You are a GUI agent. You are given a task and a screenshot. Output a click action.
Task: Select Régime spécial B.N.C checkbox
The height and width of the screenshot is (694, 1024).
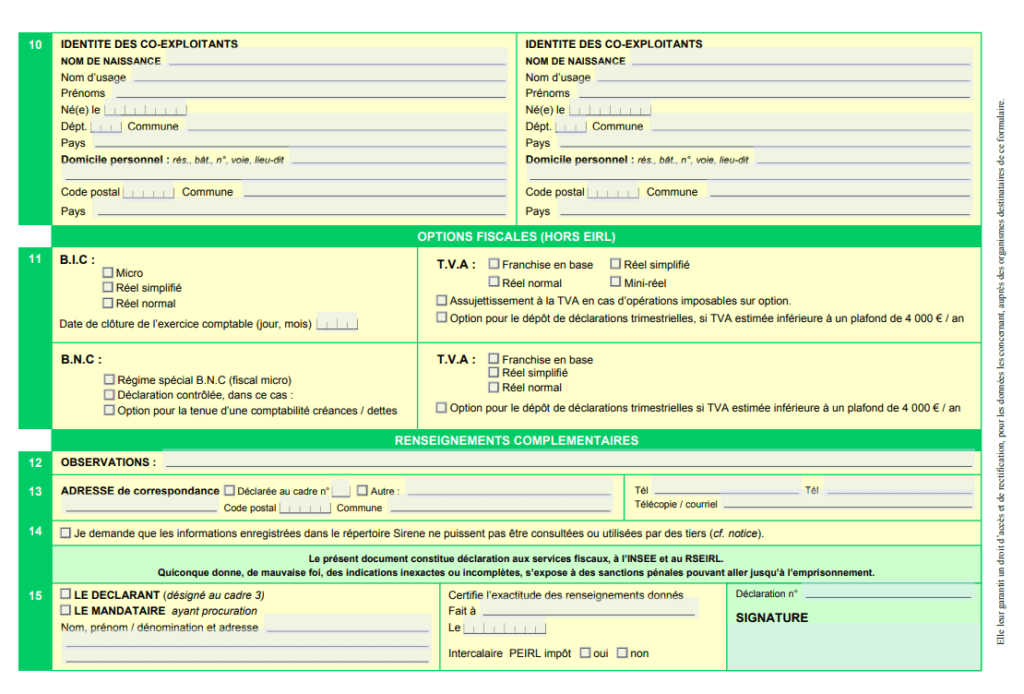pos(109,380)
